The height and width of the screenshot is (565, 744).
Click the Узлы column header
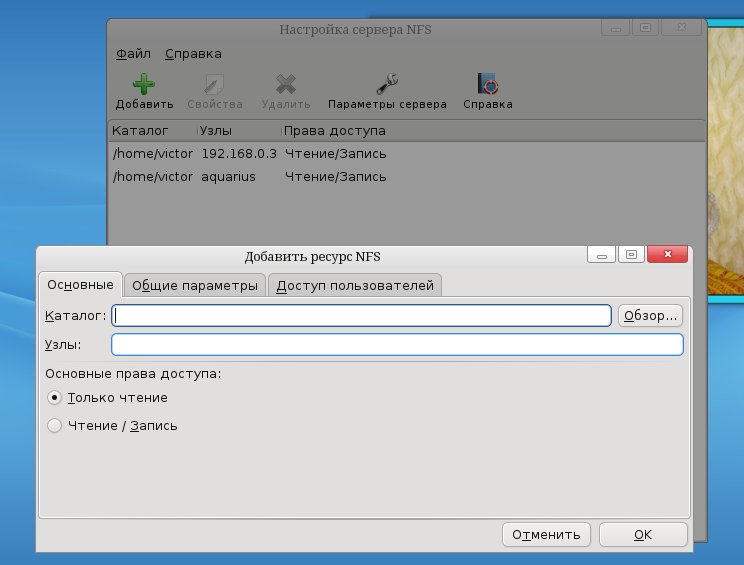(x=239, y=131)
